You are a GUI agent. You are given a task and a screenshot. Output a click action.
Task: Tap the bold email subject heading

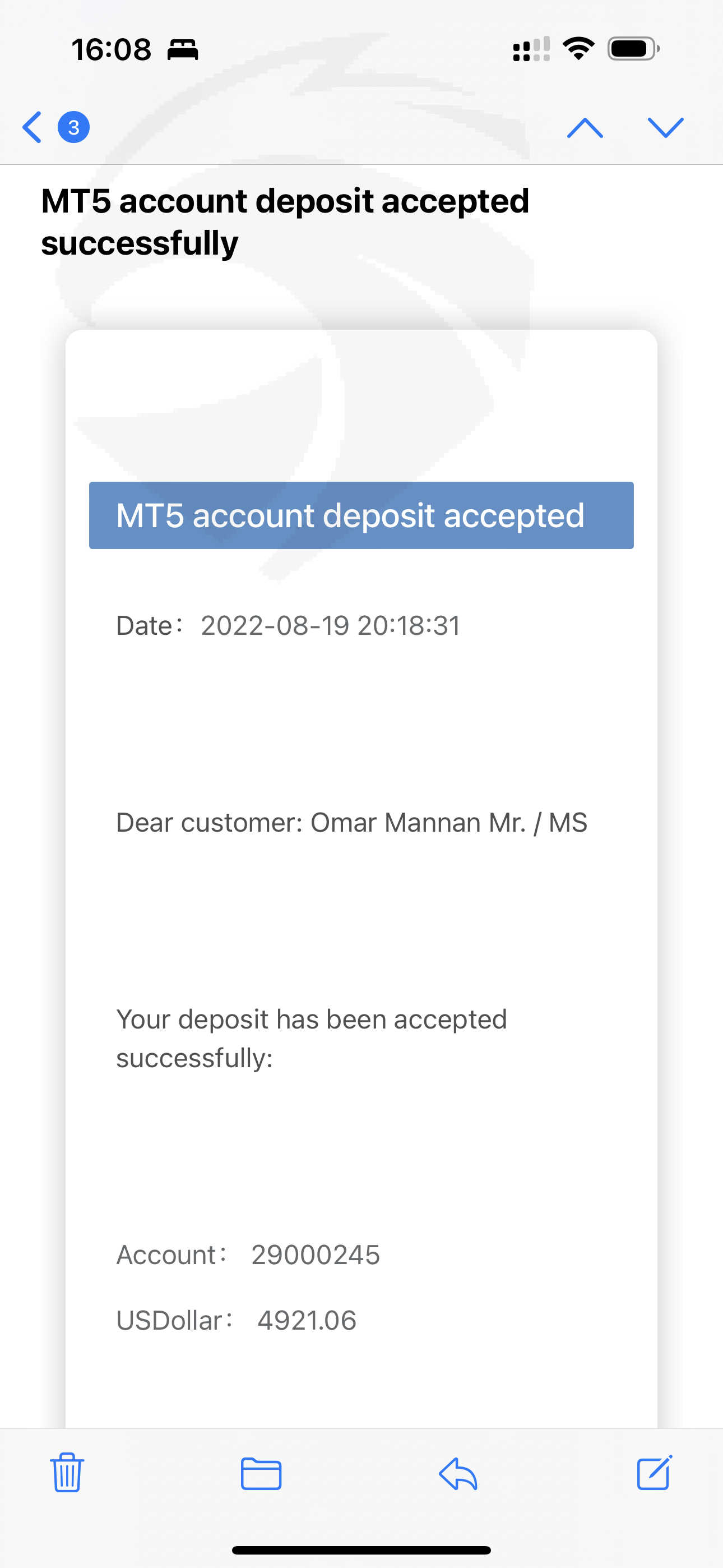pos(285,222)
